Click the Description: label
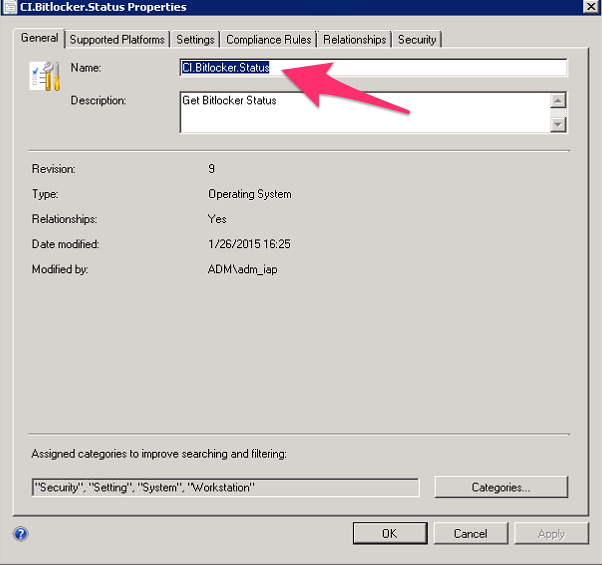Viewport: 602px width, 565px height. click(x=98, y=101)
